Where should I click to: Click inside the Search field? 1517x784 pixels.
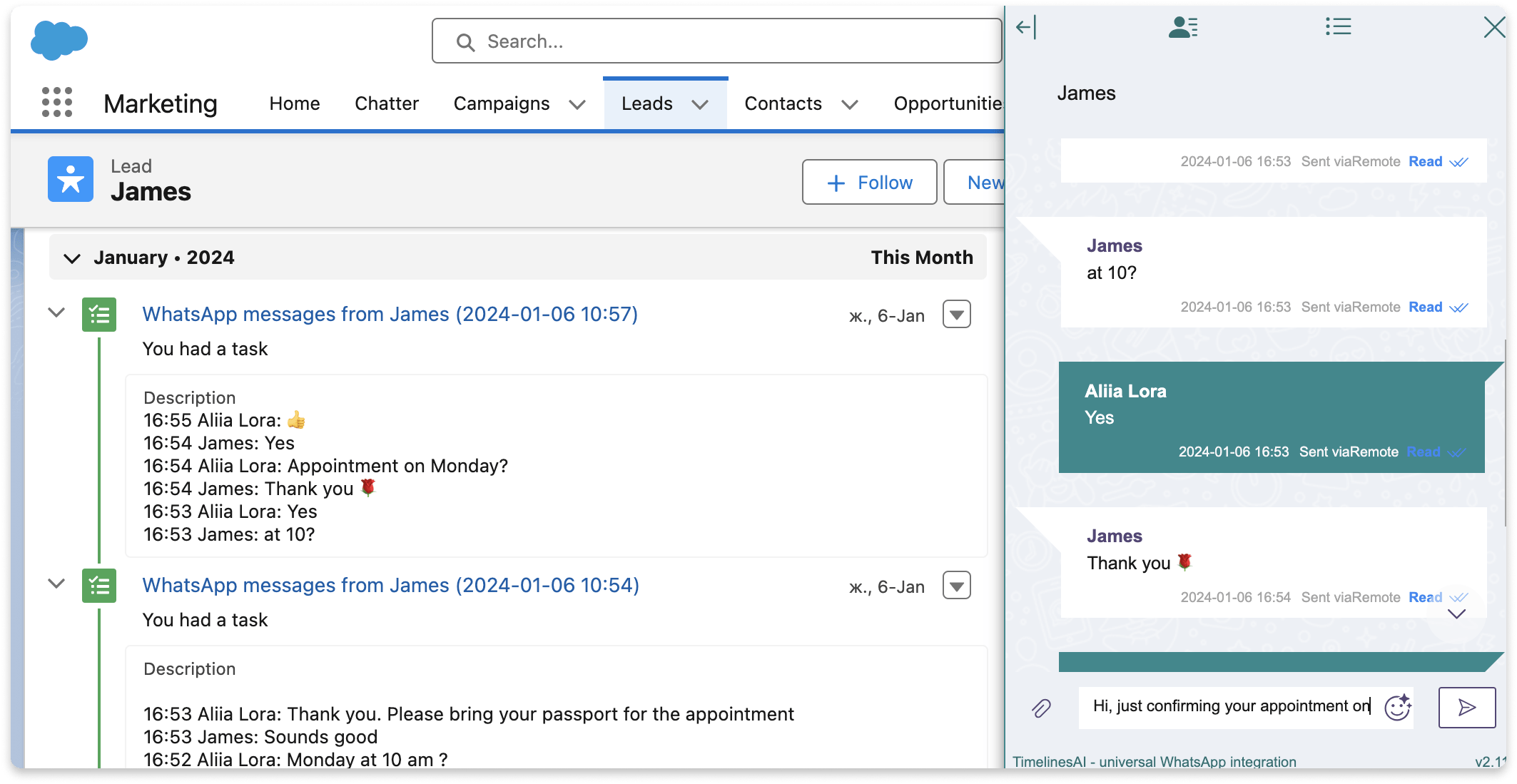tap(716, 41)
